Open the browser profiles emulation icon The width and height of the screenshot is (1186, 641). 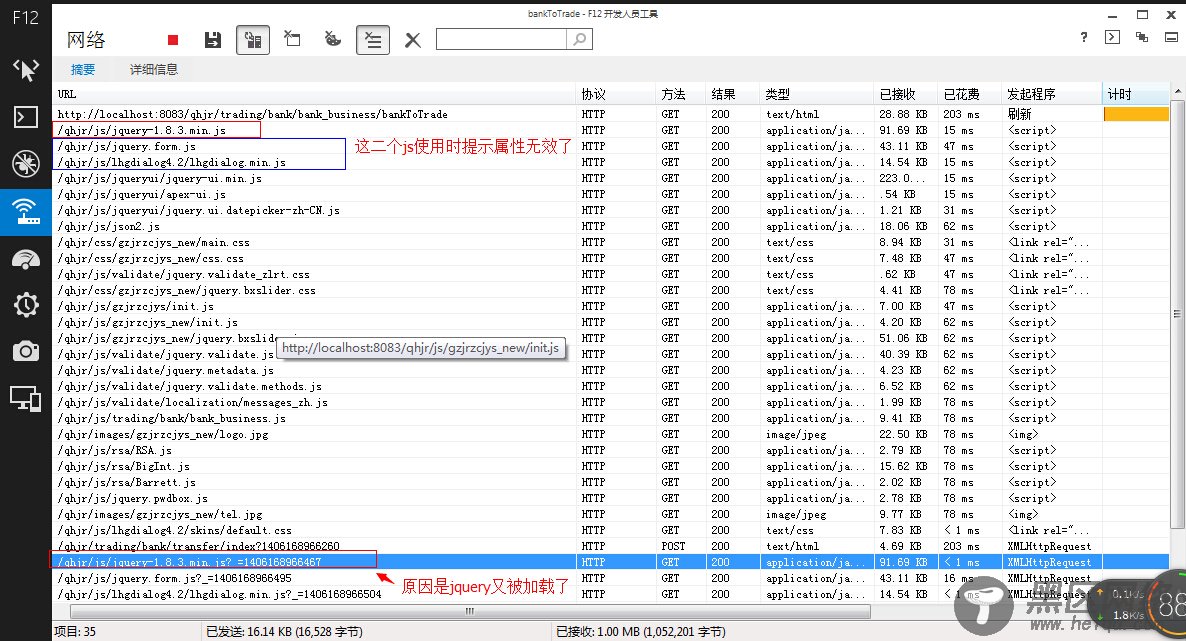(1141, 37)
